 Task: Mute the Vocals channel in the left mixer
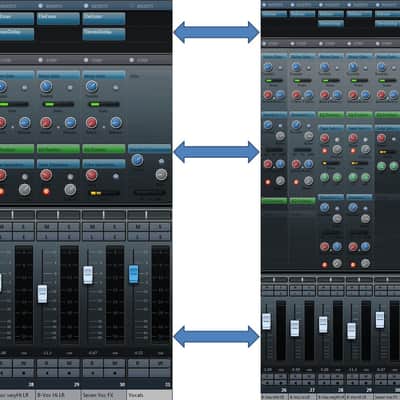pyautogui.click(x=138, y=227)
